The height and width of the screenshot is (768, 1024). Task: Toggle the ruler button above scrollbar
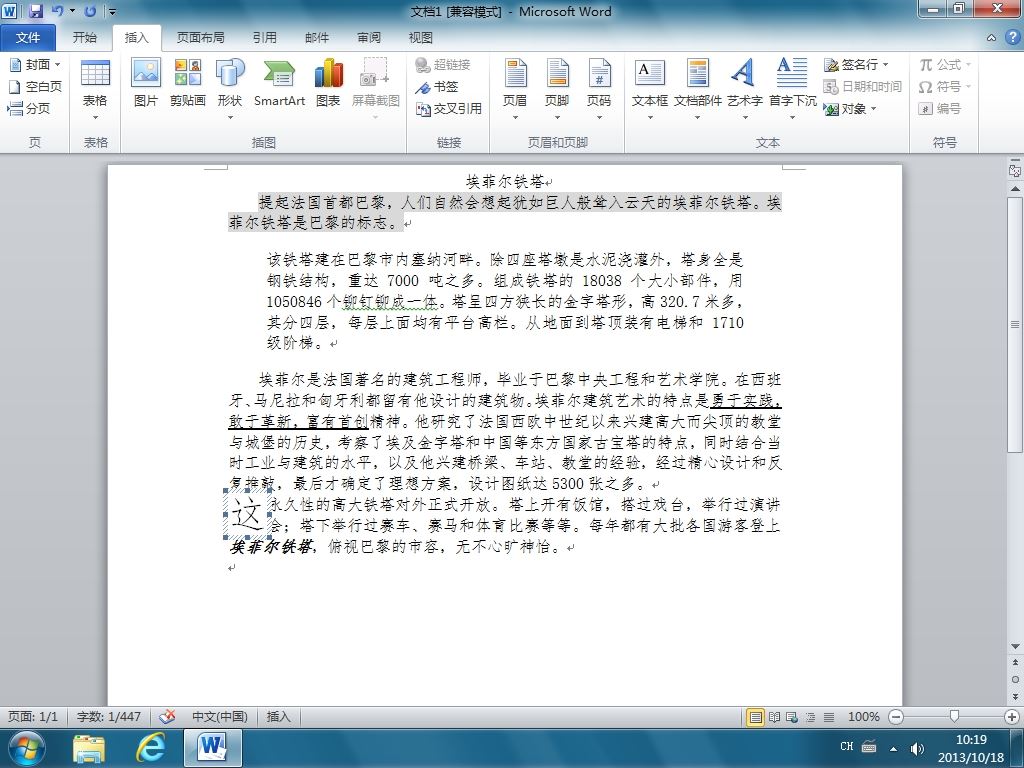1015,170
